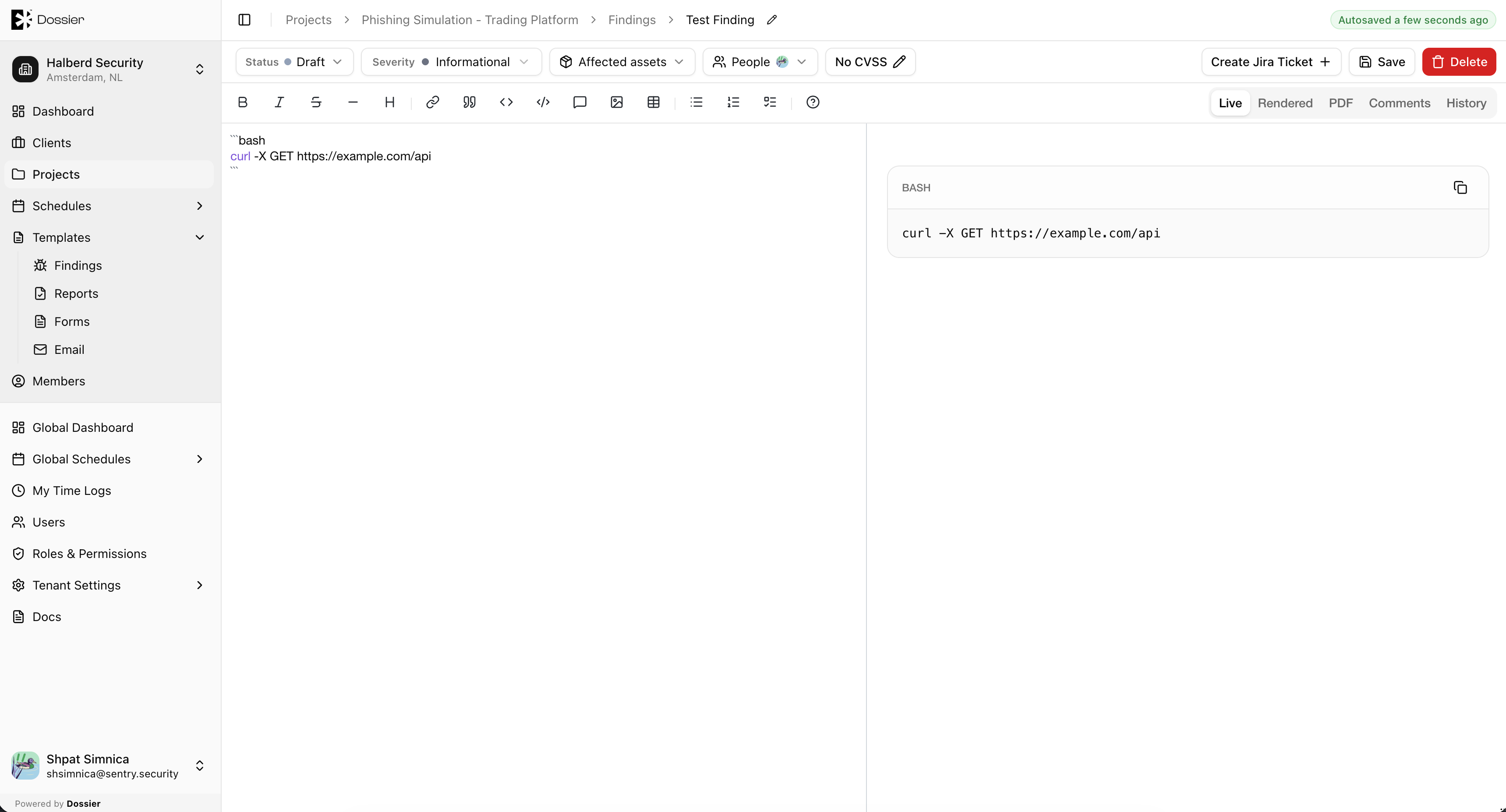Switch to the Live tab
Image resolution: width=1506 pixels, height=812 pixels.
1230,103
